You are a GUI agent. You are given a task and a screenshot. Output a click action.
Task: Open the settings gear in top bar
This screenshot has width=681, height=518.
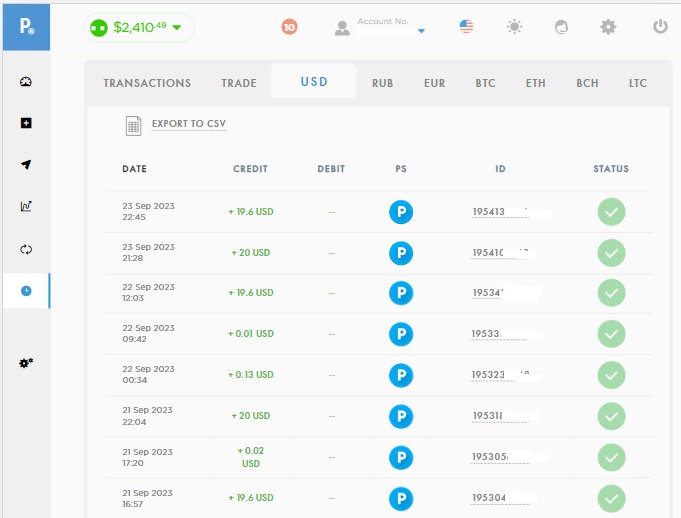point(608,27)
